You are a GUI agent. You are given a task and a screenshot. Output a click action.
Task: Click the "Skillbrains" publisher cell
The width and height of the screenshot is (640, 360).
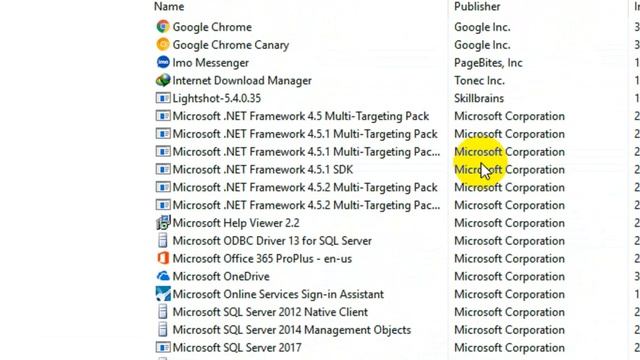point(479,98)
